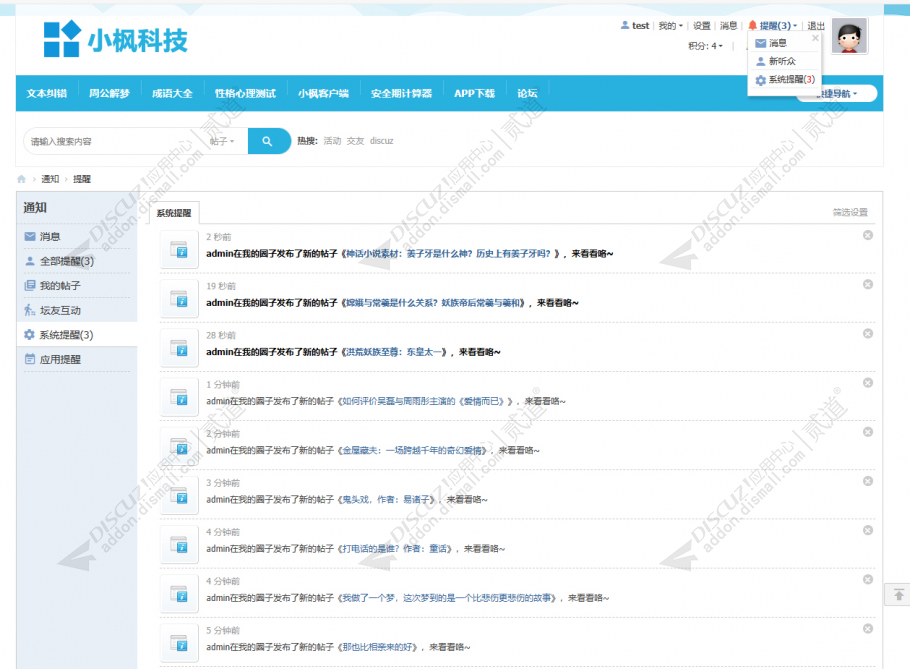Delete the 我做了一个梦 notification with its X icon
Viewport: 910px width, 669px height.
tap(868, 580)
